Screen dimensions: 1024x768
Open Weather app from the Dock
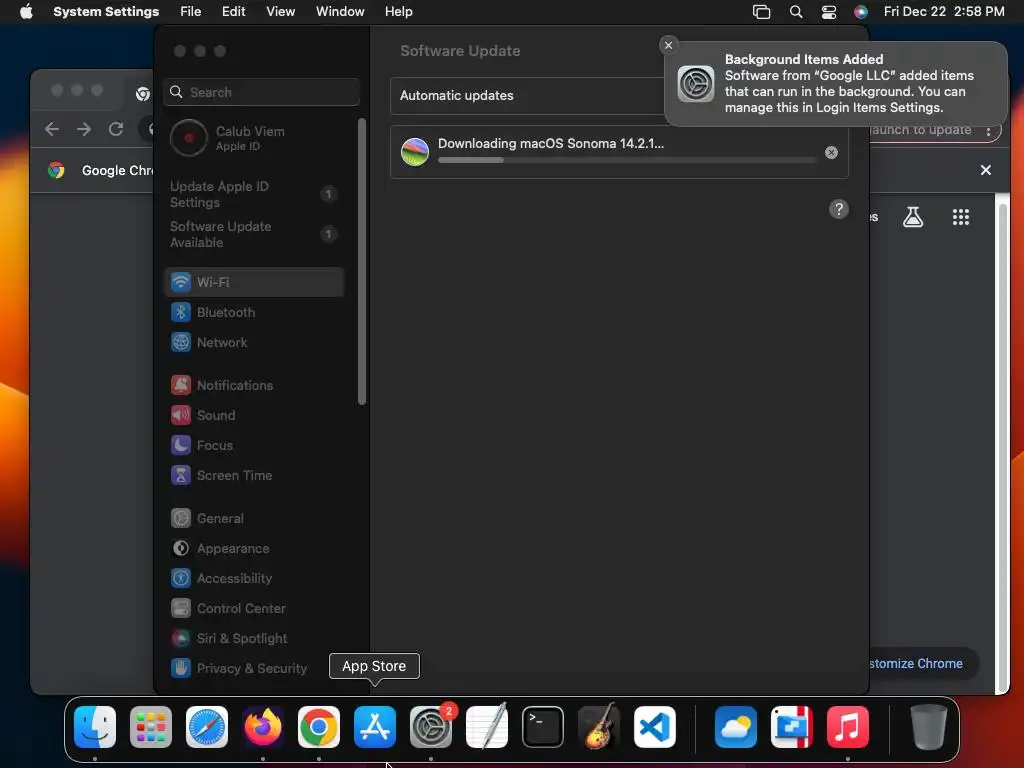click(736, 727)
